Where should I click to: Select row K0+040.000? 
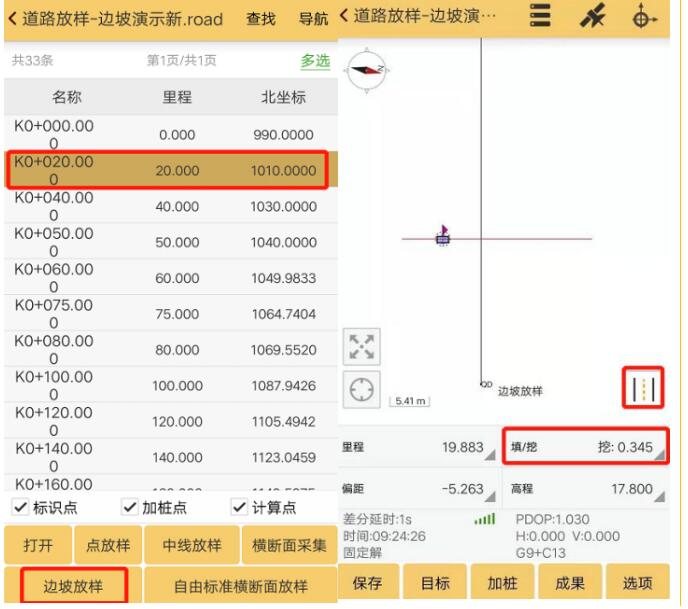click(x=171, y=206)
